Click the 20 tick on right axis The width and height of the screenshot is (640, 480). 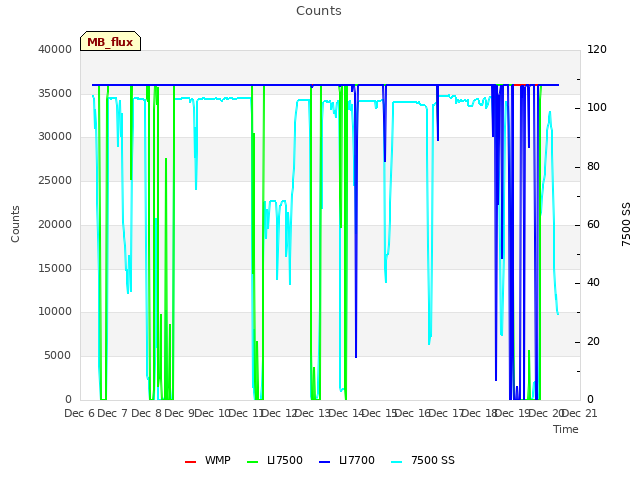(593, 342)
